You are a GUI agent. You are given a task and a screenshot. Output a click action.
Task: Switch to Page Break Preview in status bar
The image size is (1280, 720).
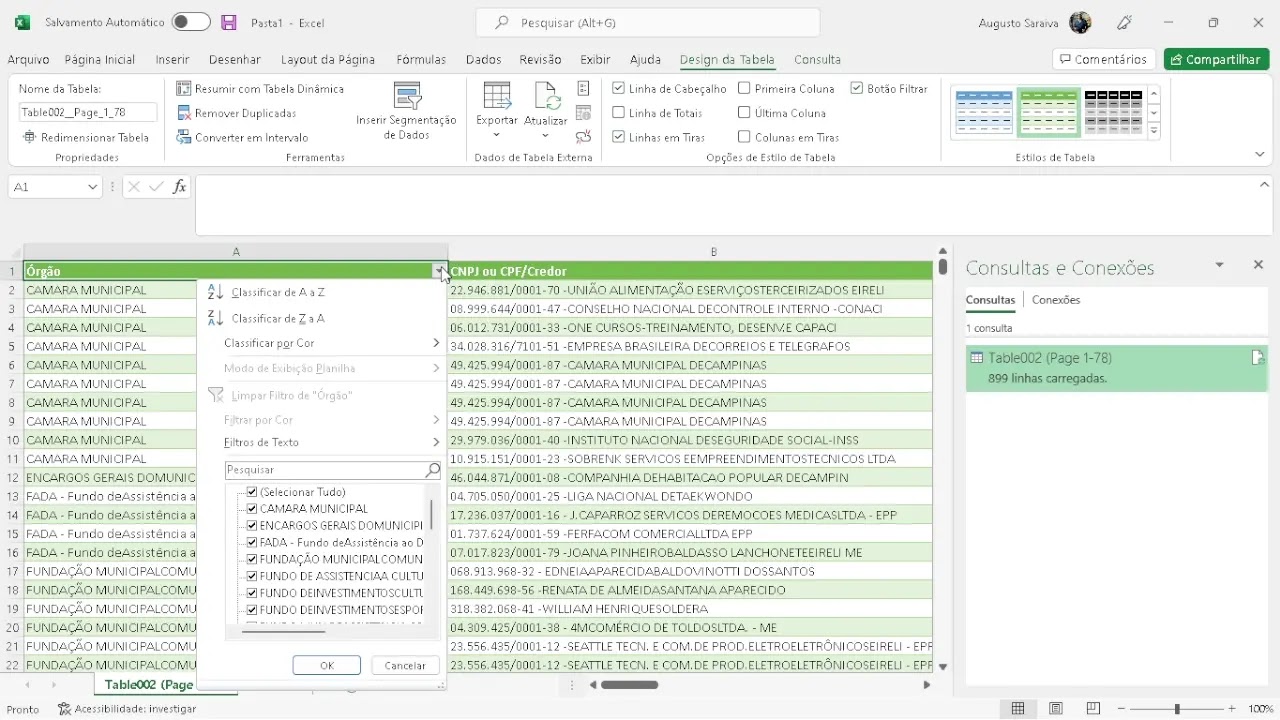1093,709
